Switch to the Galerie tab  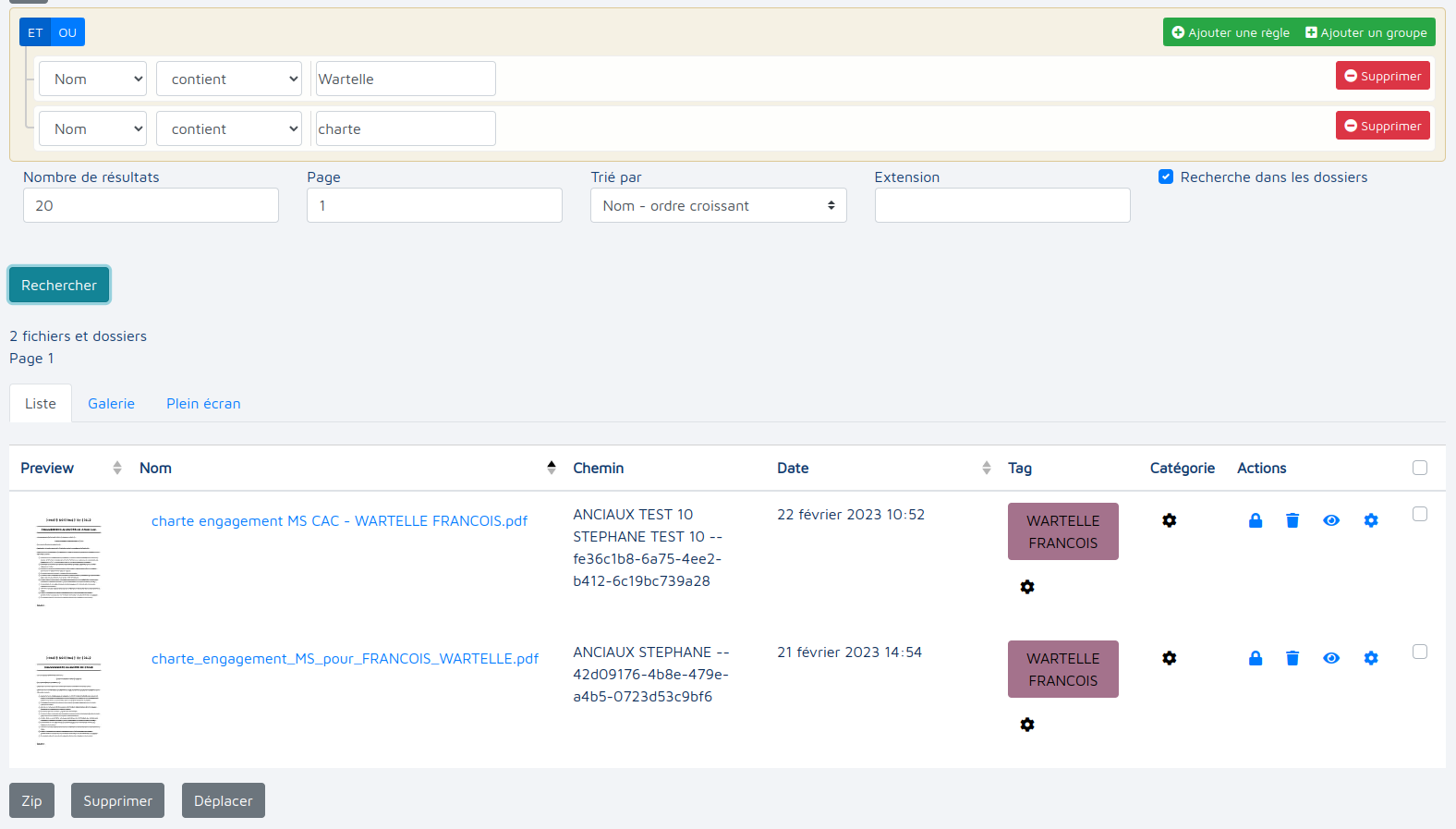point(111,404)
